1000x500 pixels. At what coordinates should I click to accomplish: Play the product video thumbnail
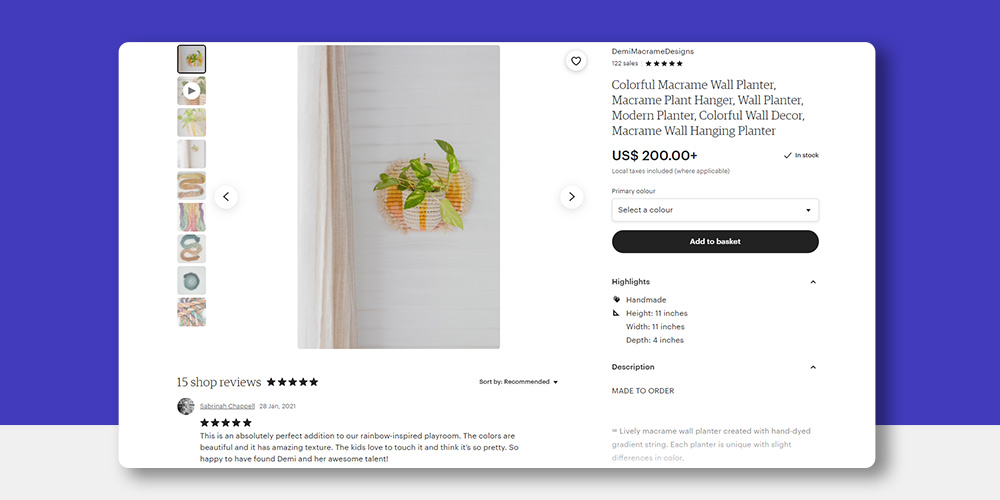pos(191,91)
